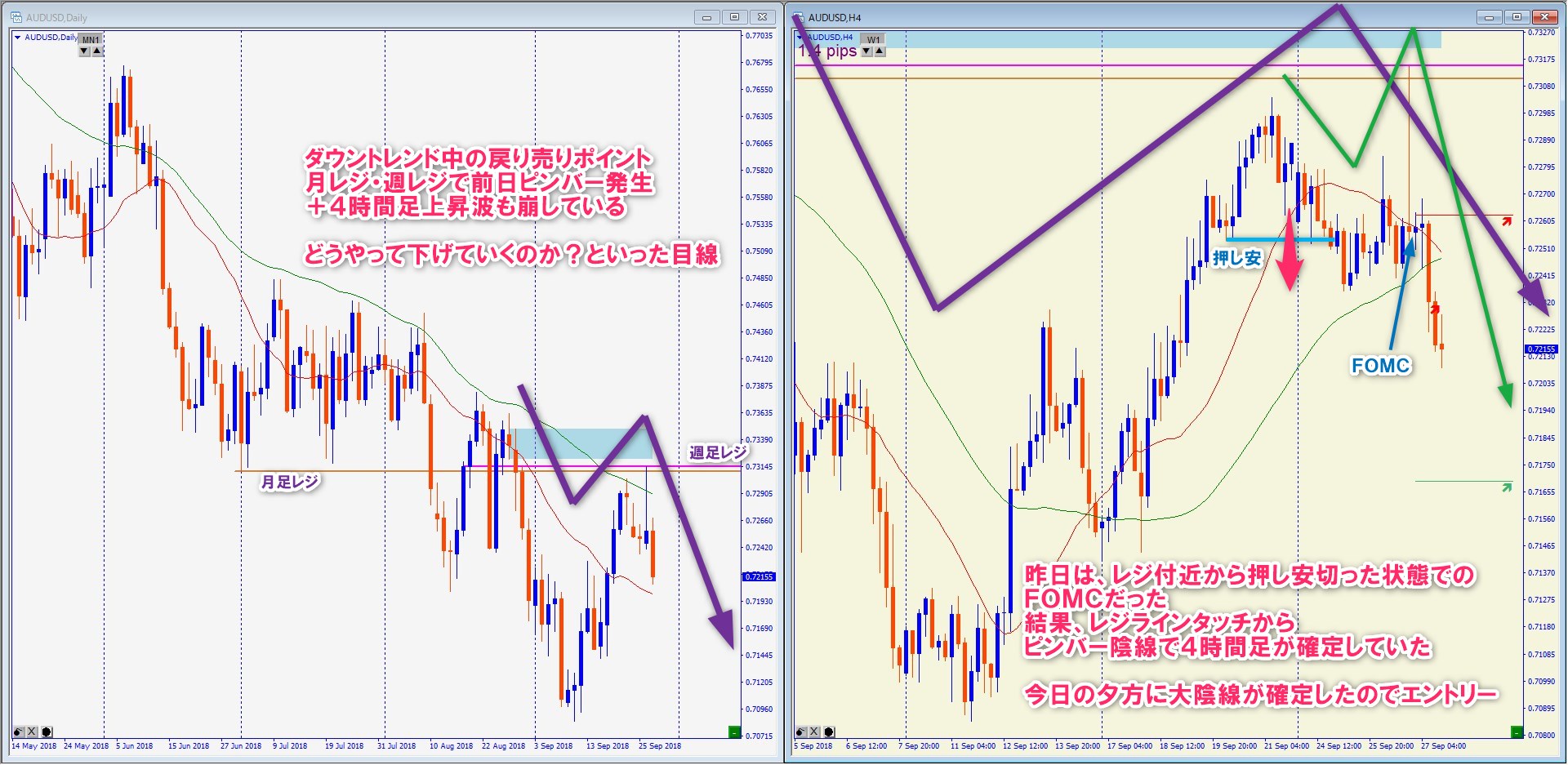The width and height of the screenshot is (1568, 765).
Task: Click the down arrow under W1 label
Action: [866, 51]
